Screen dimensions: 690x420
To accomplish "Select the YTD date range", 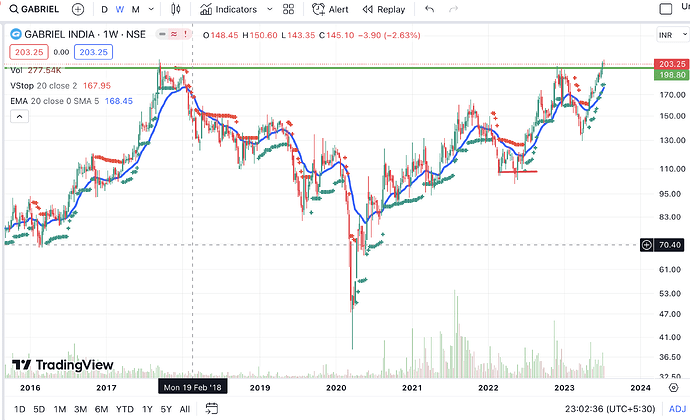I will coord(125,409).
